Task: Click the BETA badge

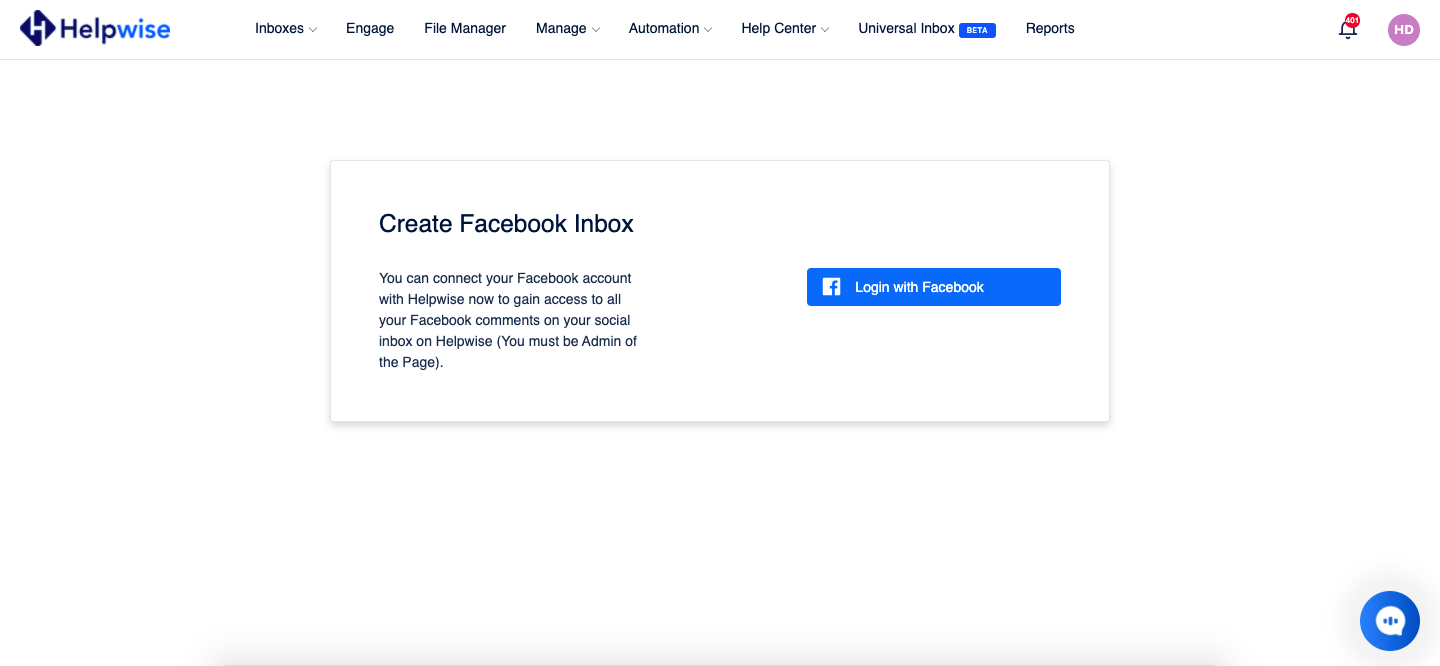Action: click(977, 30)
